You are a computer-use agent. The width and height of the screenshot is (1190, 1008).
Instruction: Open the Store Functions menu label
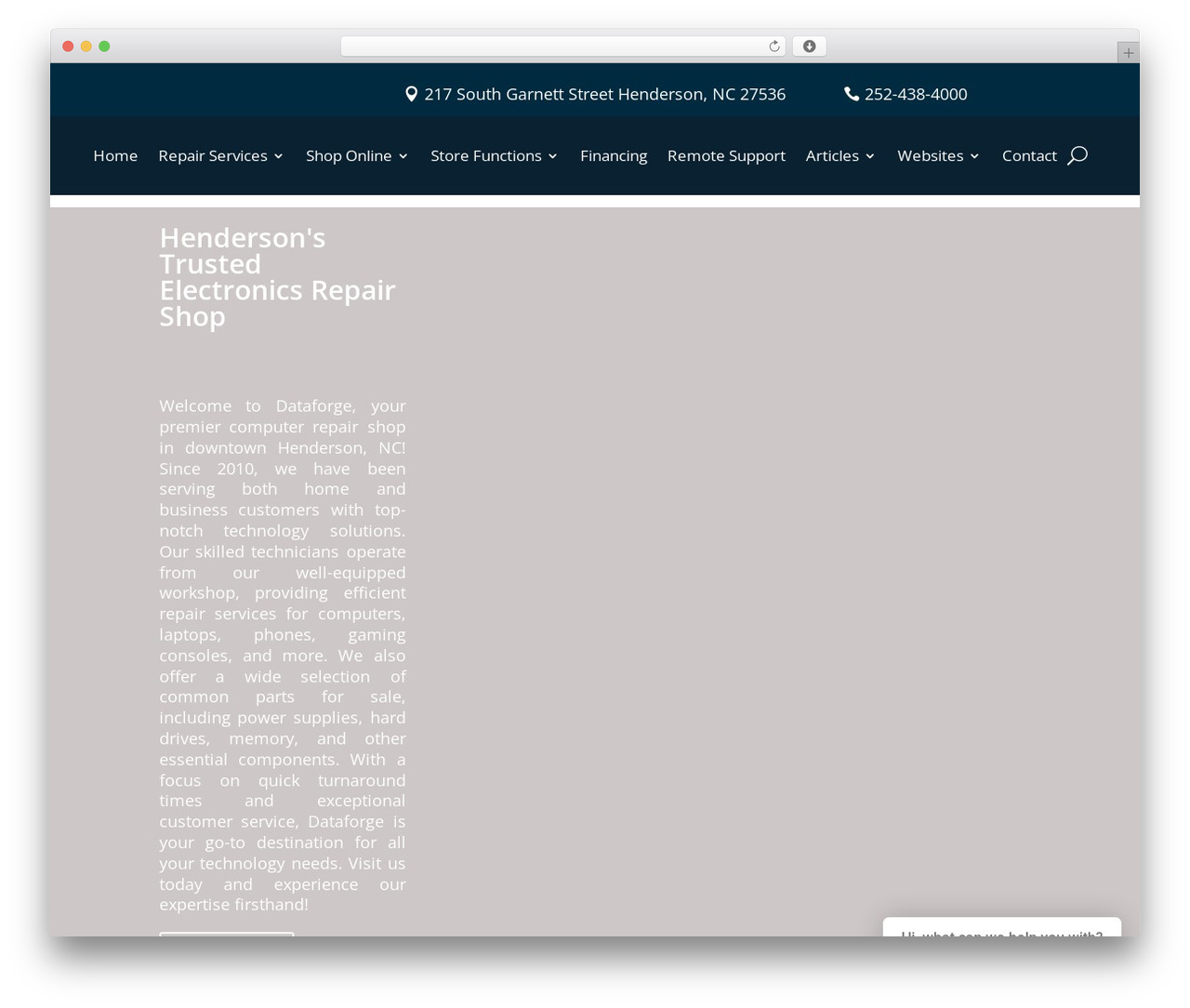pyautogui.click(x=486, y=155)
